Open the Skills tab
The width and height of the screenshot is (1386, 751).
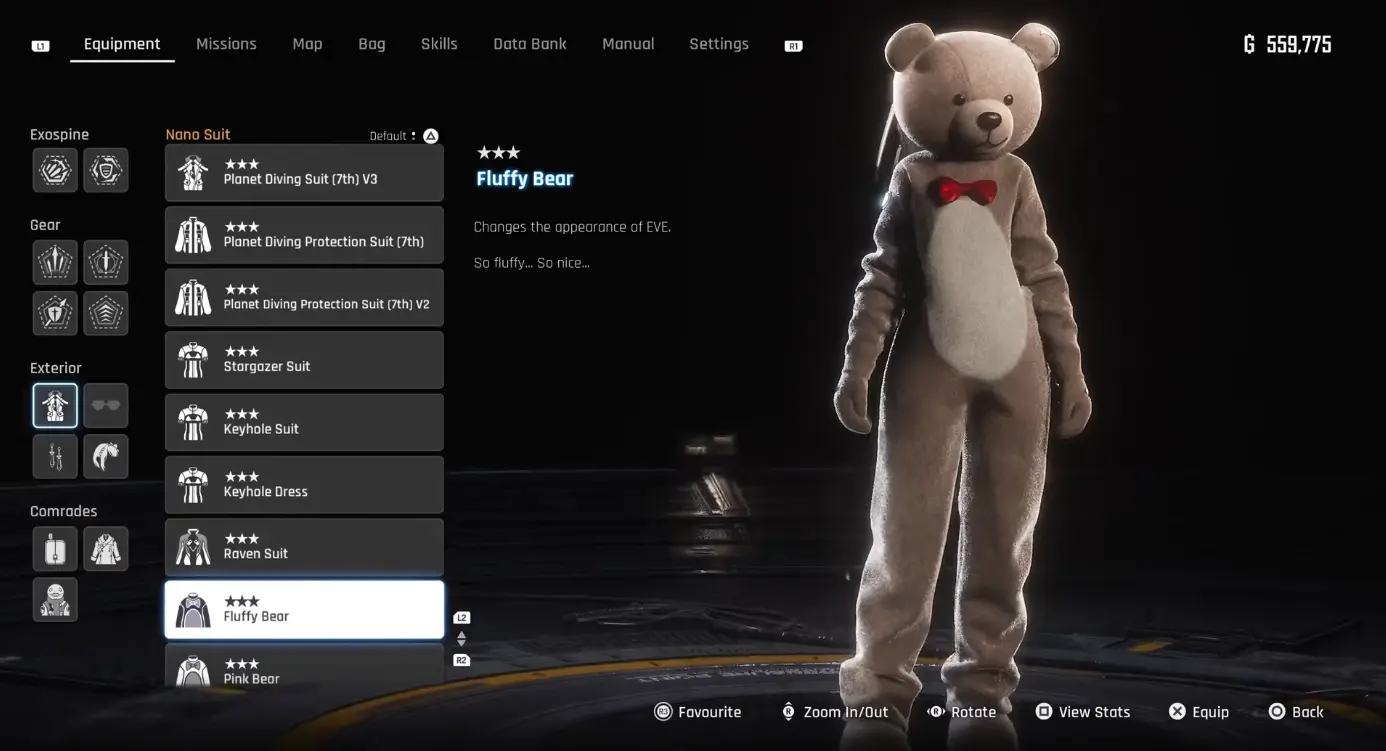pyautogui.click(x=439, y=44)
